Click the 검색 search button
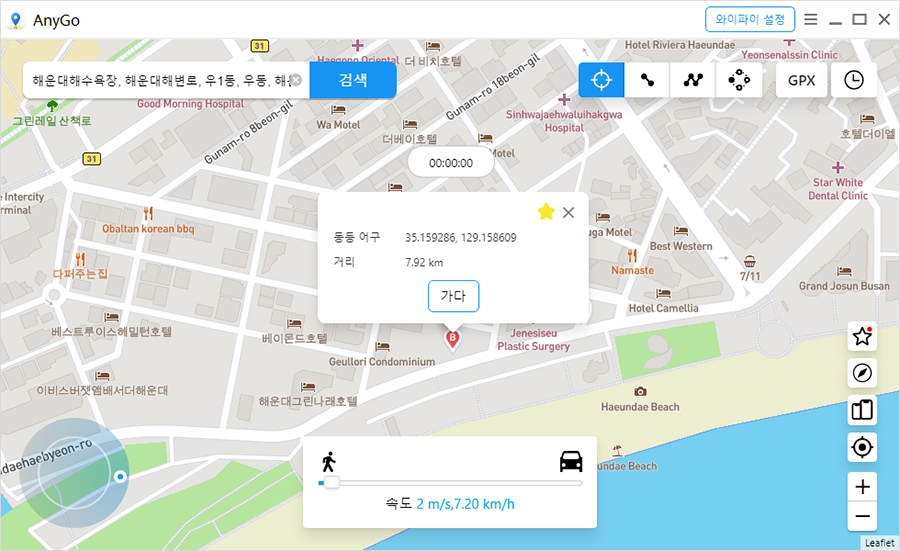The width and height of the screenshot is (900, 551). 353,80
